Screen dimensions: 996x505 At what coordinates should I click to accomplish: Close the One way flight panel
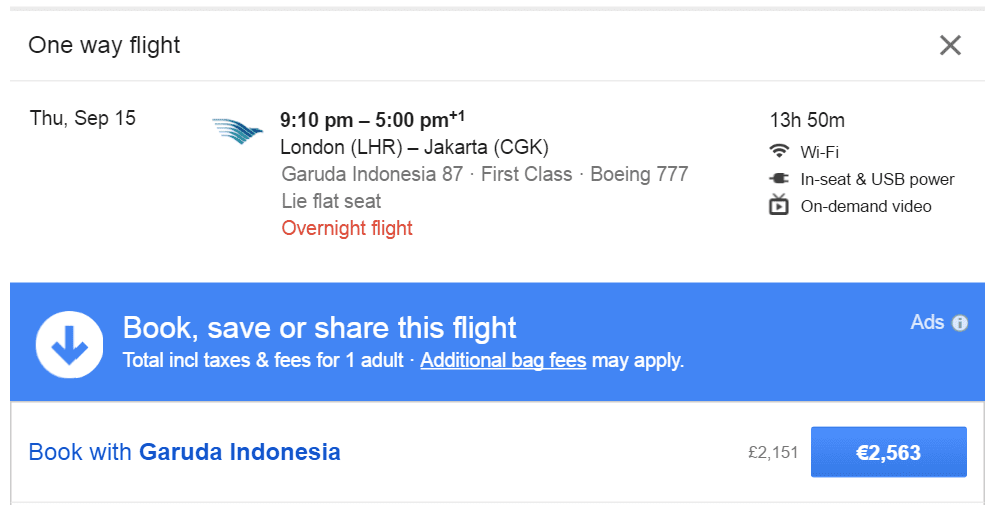[x=950, y=45]
